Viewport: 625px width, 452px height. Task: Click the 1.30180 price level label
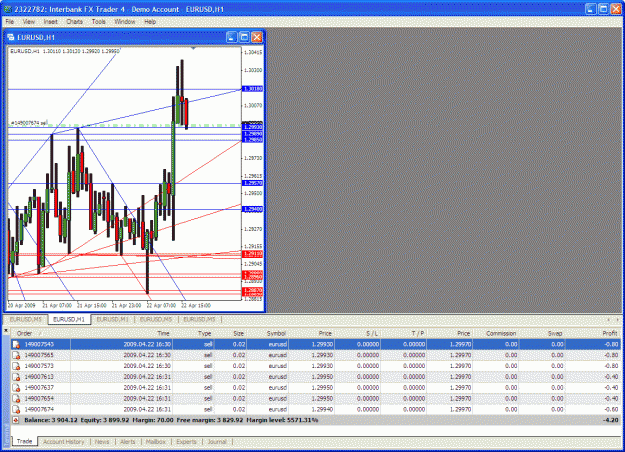pos(253,88)
